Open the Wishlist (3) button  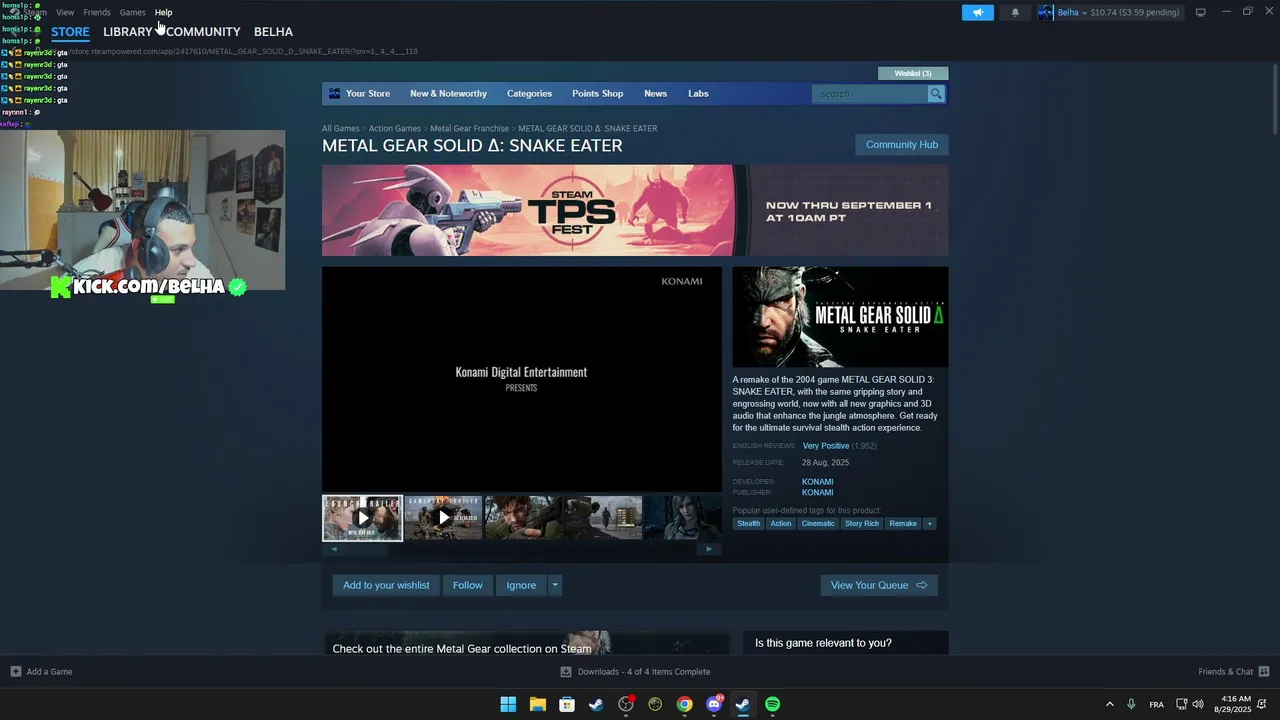click(913, 73)
